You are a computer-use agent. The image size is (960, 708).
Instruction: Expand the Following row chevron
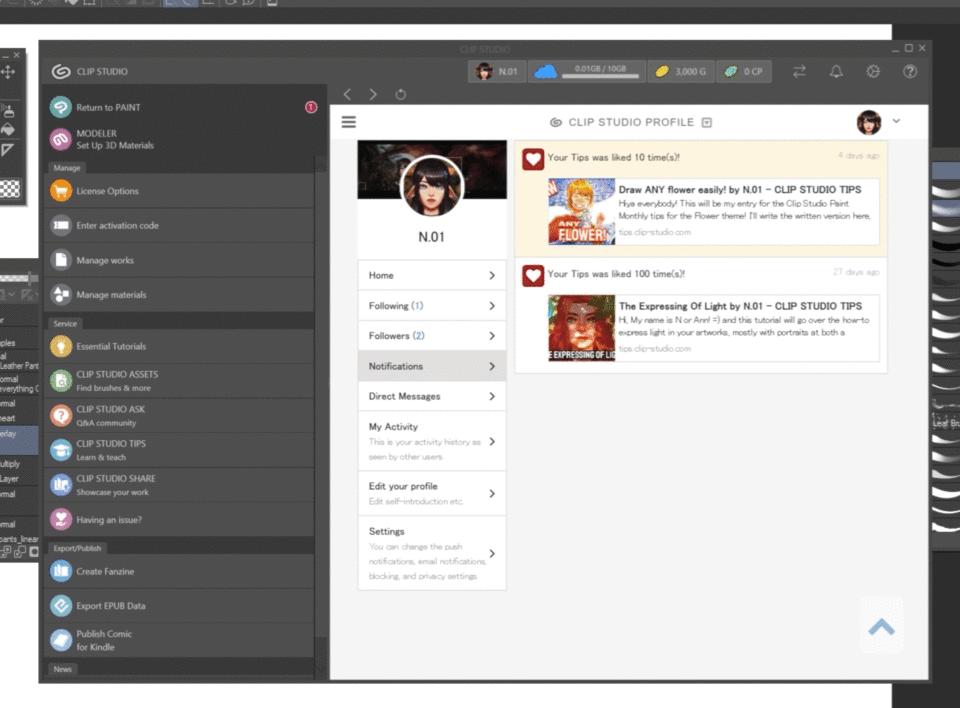coord(492,306)
